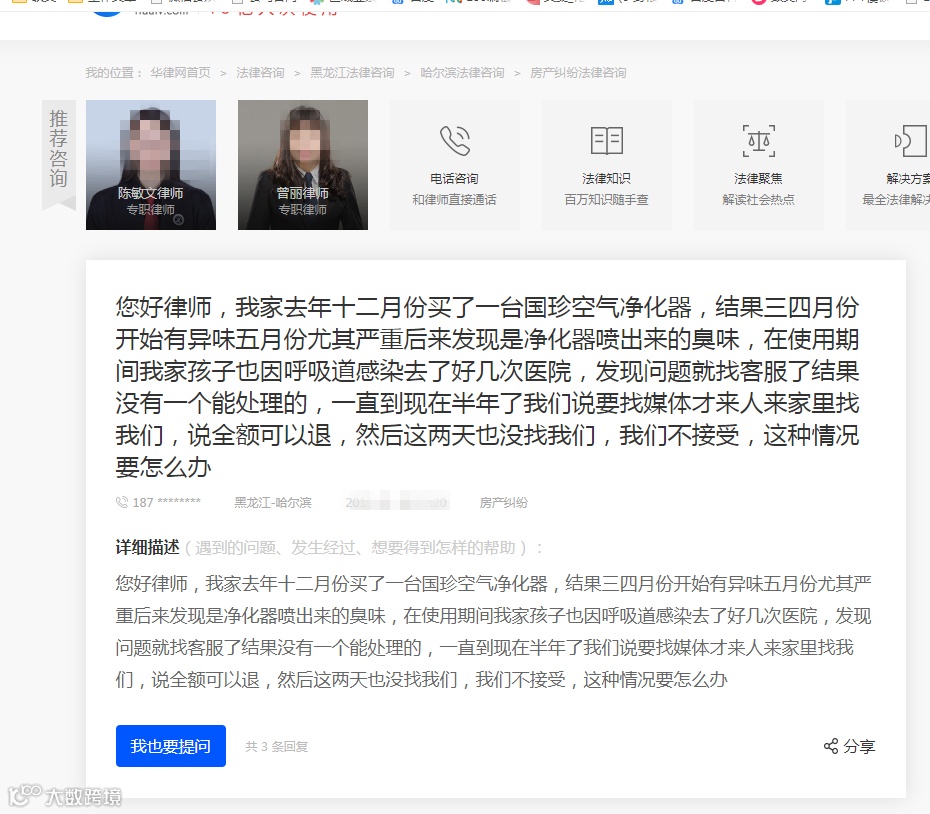Click the 共 3 条回复 text
The width and height of the screenshot is (930, 814).
pyautogui.click(x=276, y=746)
